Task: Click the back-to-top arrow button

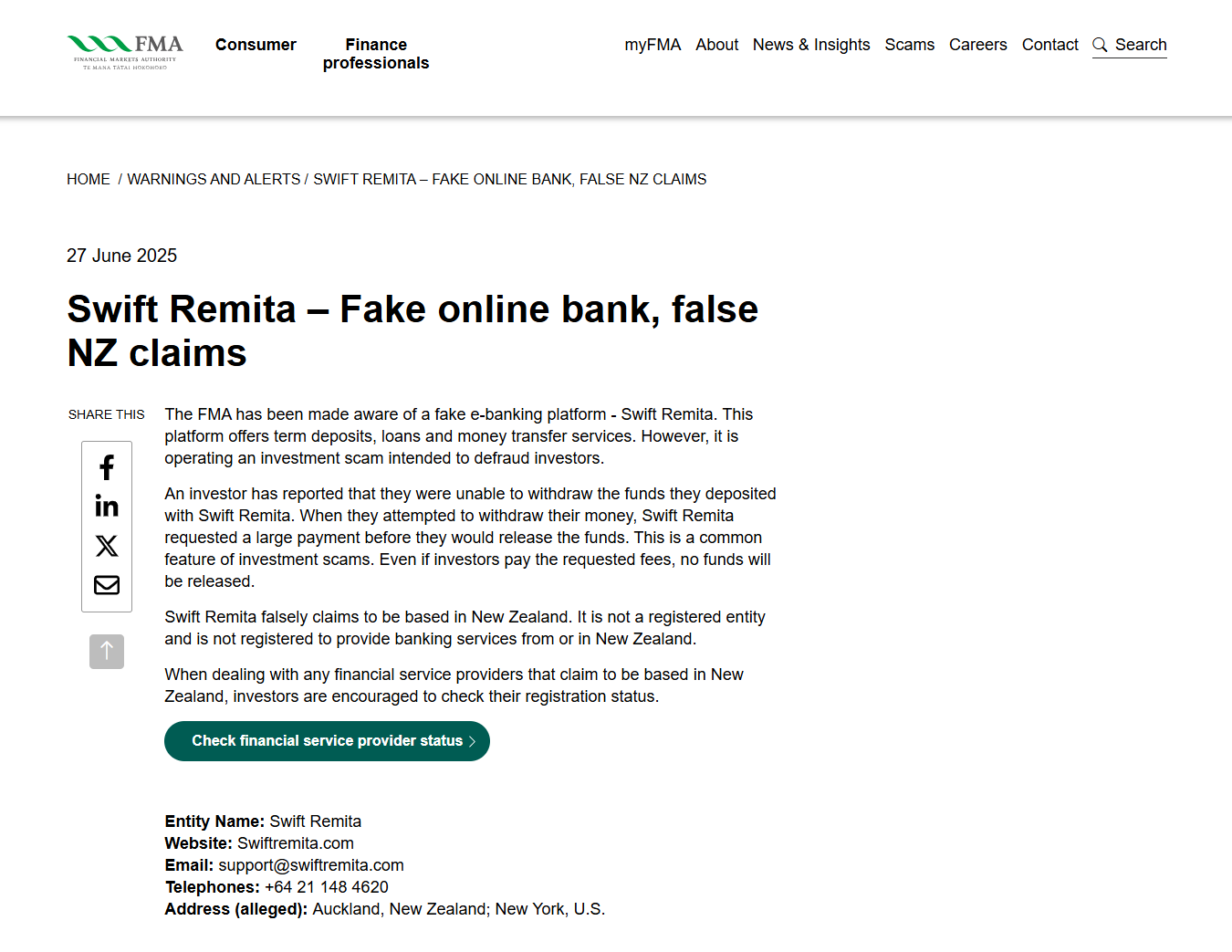Action: tap(107, 652)
